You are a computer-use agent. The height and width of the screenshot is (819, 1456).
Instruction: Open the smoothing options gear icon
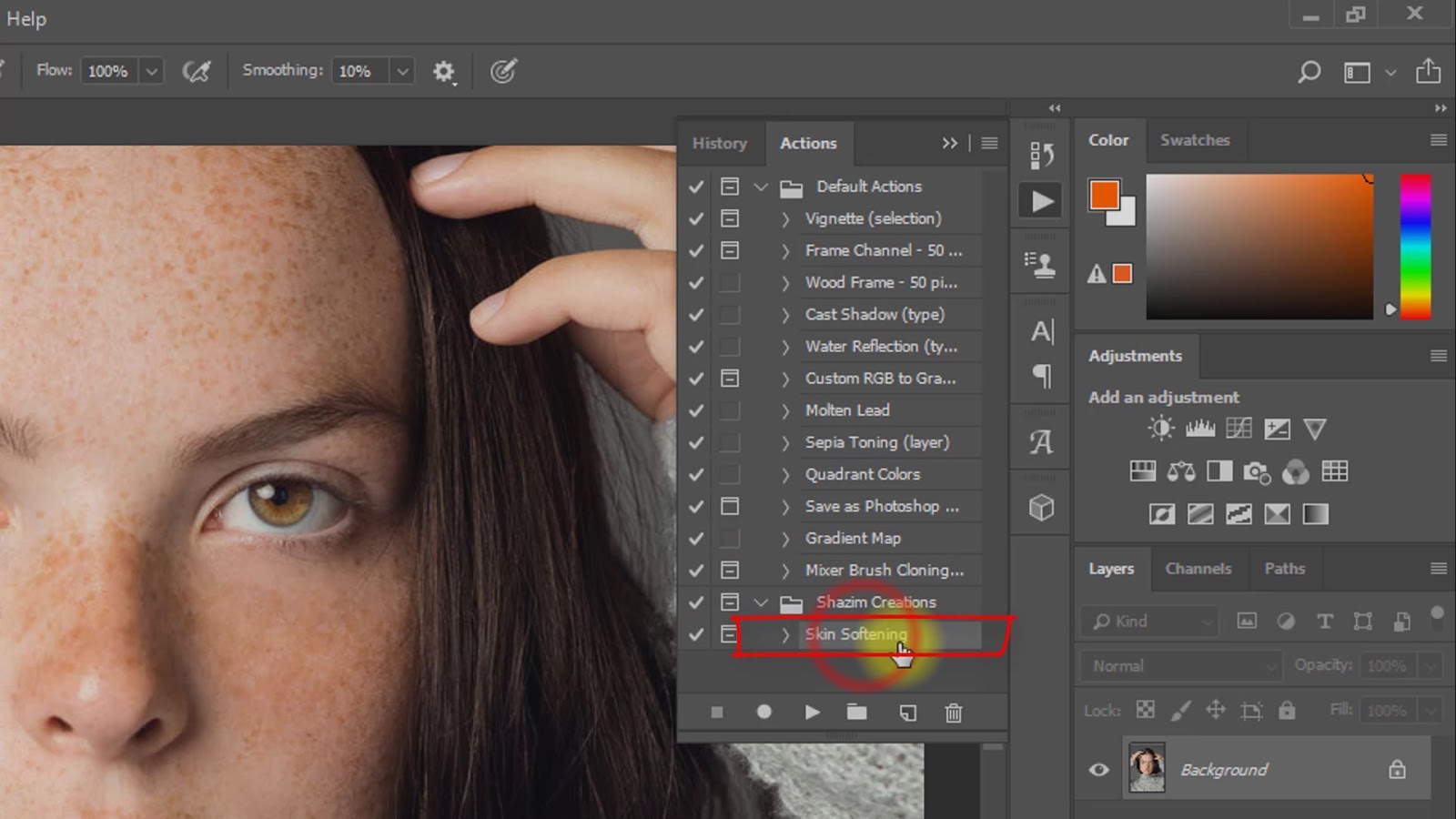443,71
